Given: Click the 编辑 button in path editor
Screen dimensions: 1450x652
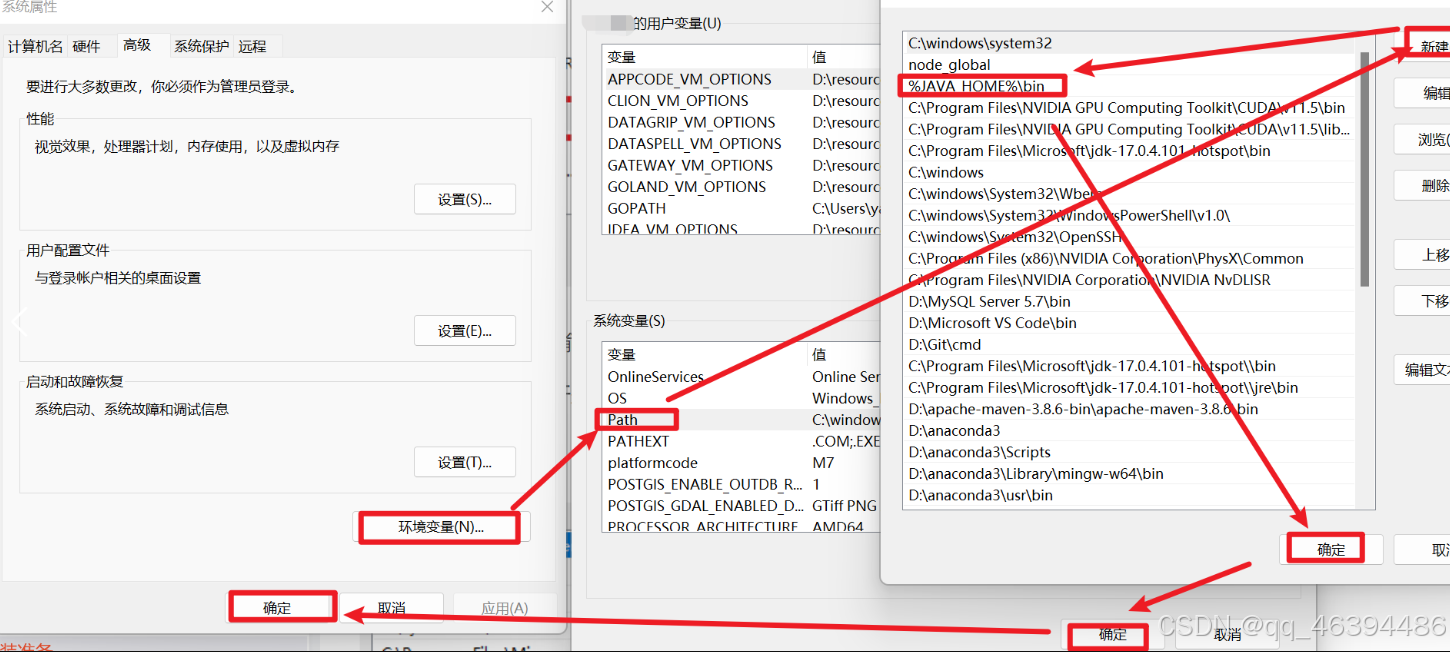Looking at the screenshot, I should [x=1423, y=93].
